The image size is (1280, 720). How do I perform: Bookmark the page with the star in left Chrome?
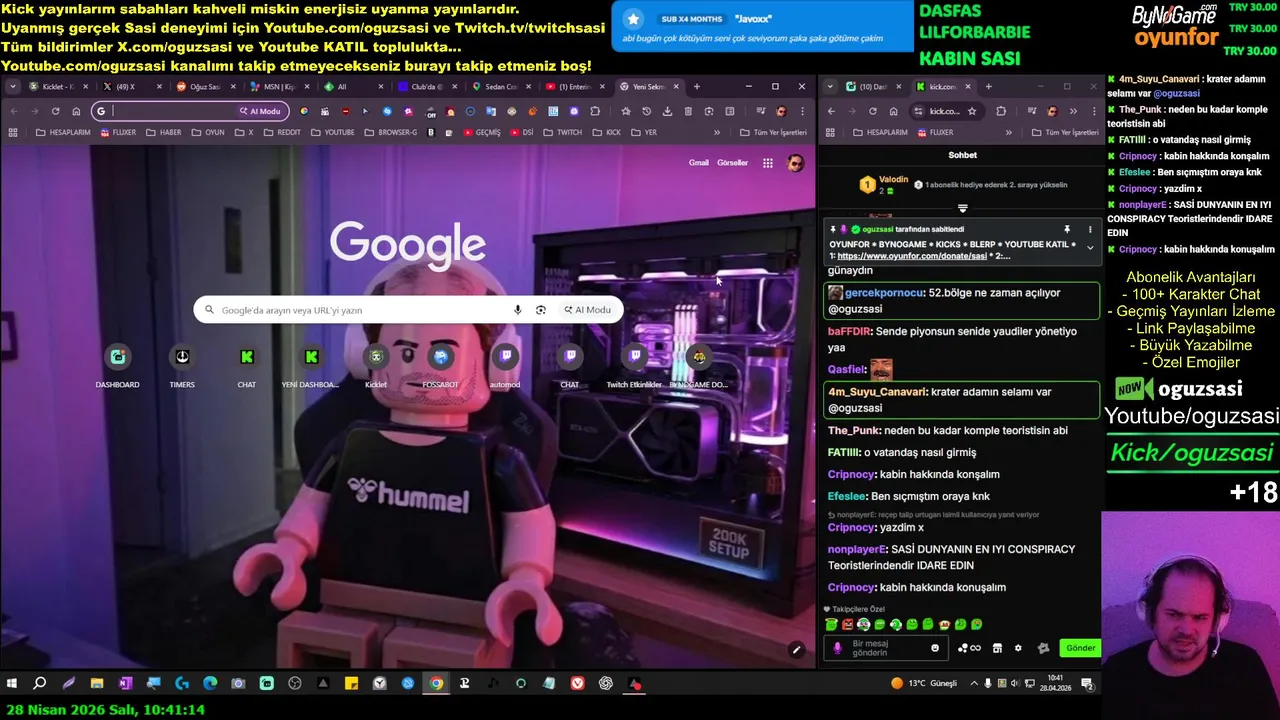[x=625, y=111]
